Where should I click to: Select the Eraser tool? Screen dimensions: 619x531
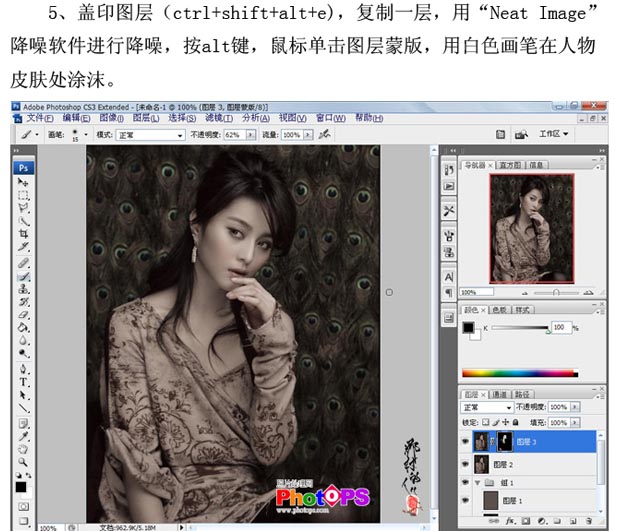coord(23,315)
